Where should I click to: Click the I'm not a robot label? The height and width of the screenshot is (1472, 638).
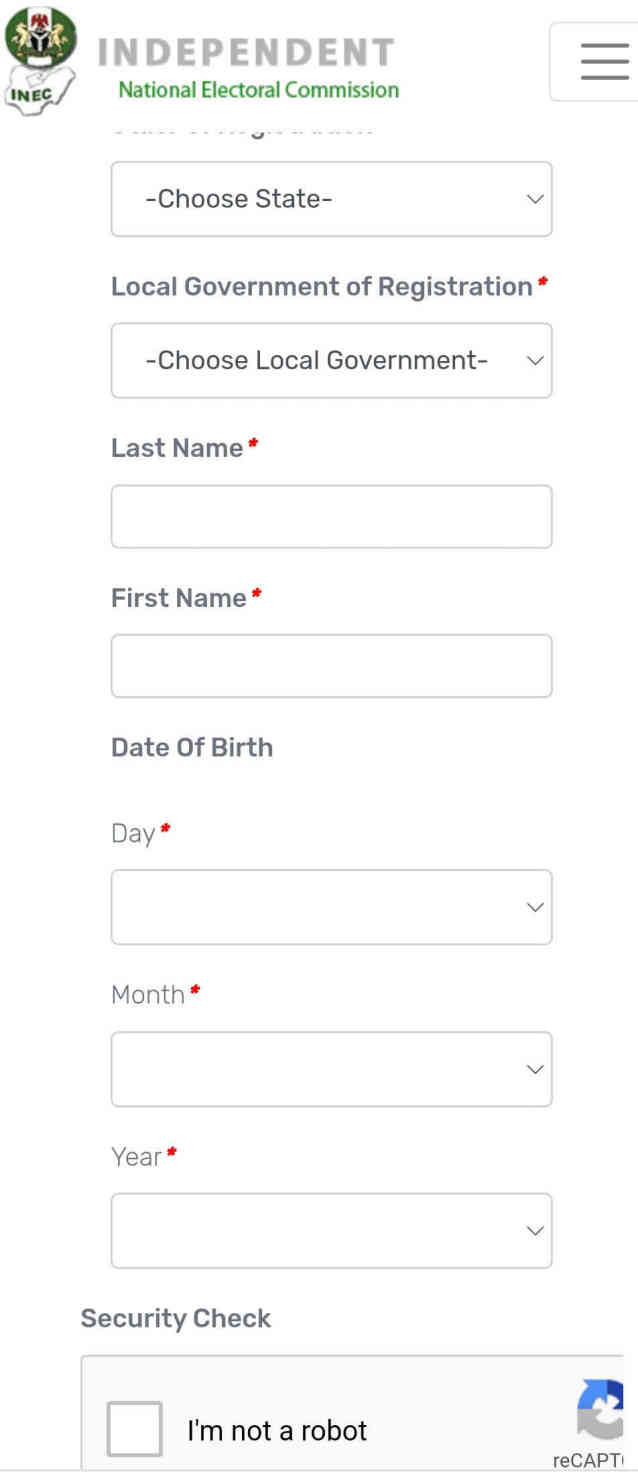tap(277, 1431)
